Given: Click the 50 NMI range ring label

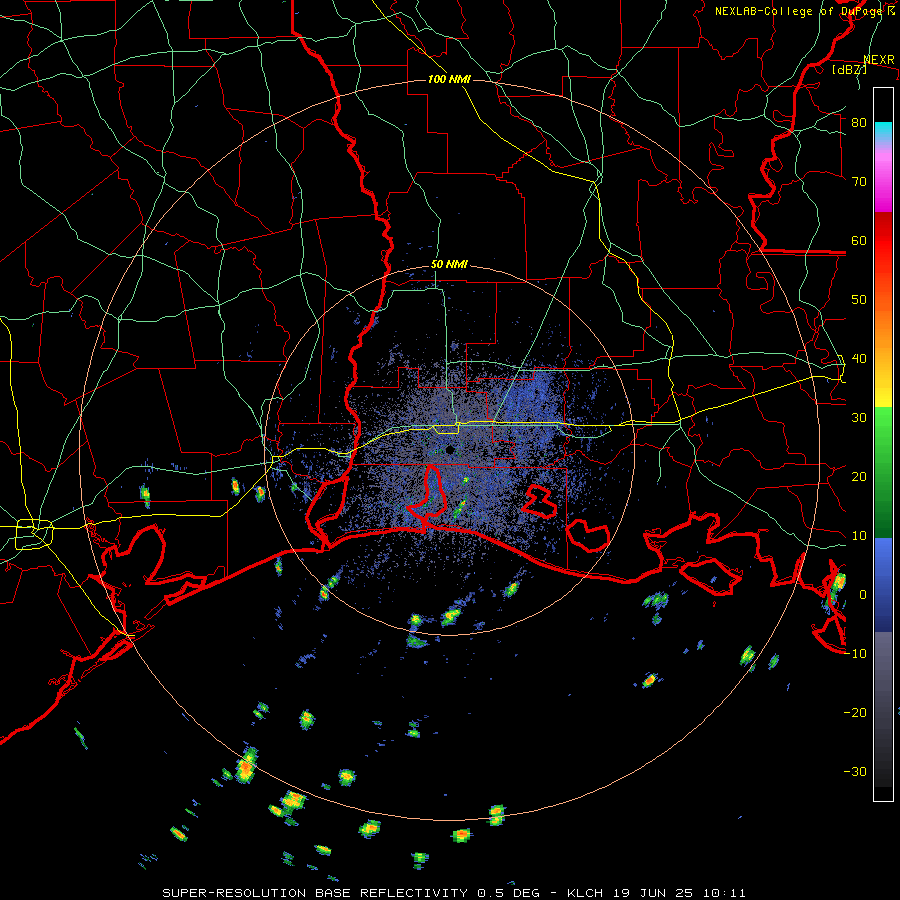Looking at the screenshot, I should (x=449, y=265).
